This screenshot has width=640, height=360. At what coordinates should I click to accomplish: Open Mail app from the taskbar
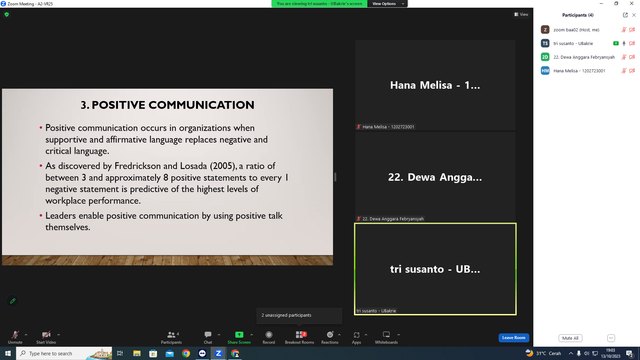(169, 353)
